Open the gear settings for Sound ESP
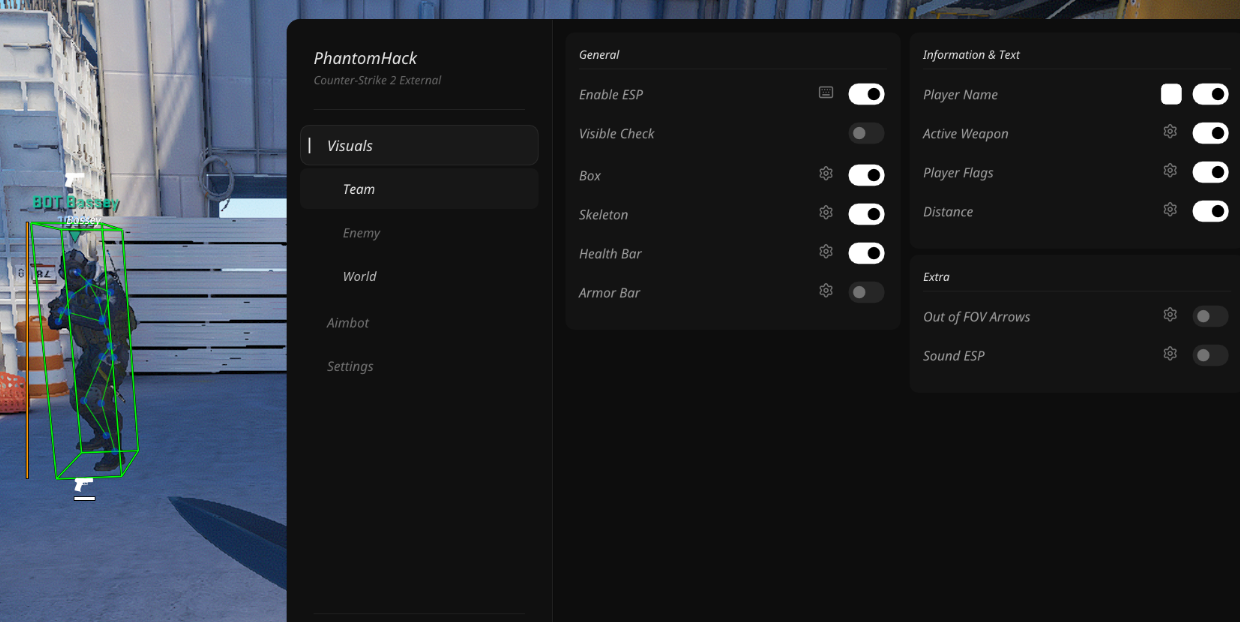Image resolution: width=1240 pixels, height=622 pixels. (x=1170, y=354)
